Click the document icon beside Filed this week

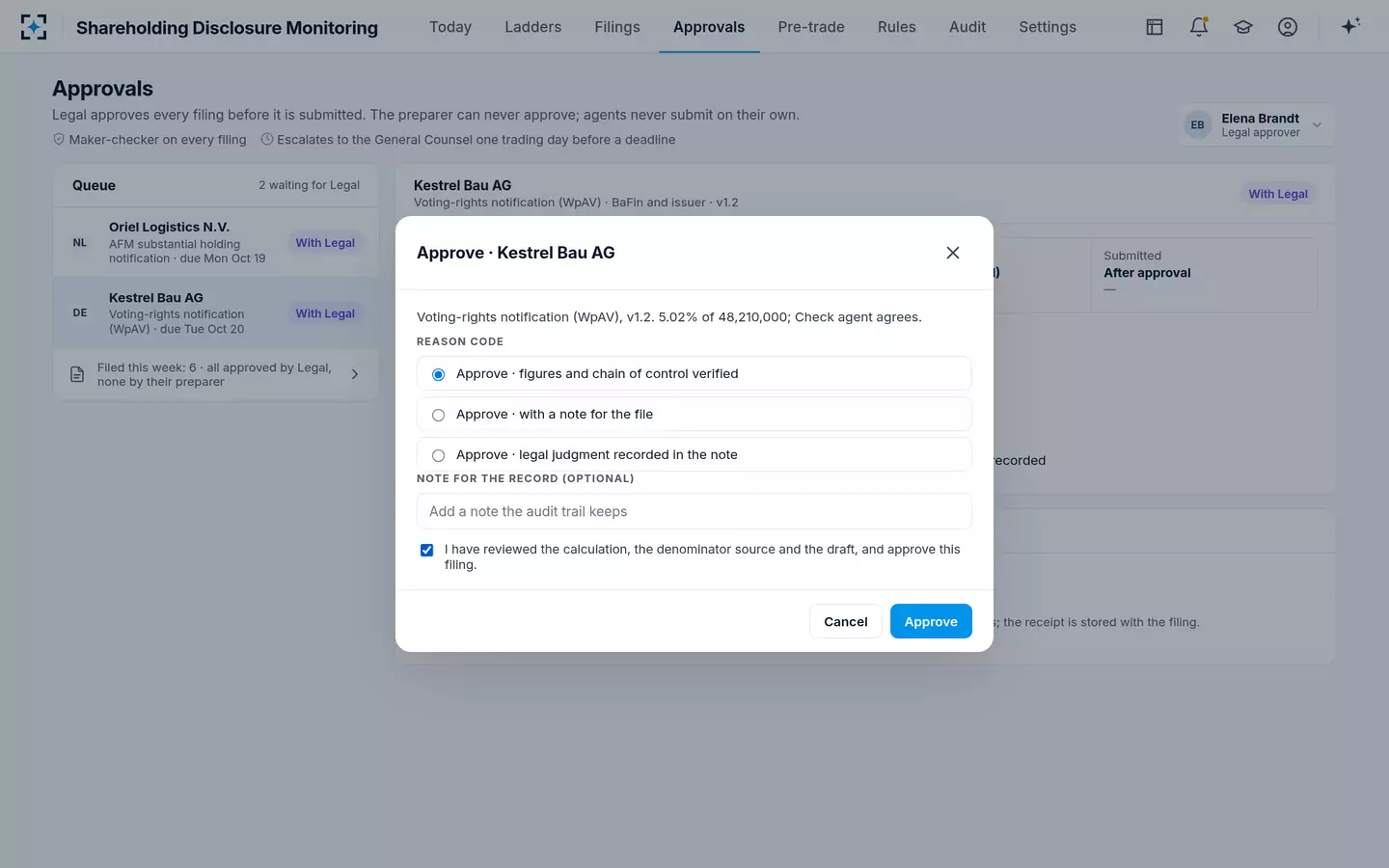(x=77, y=374)
